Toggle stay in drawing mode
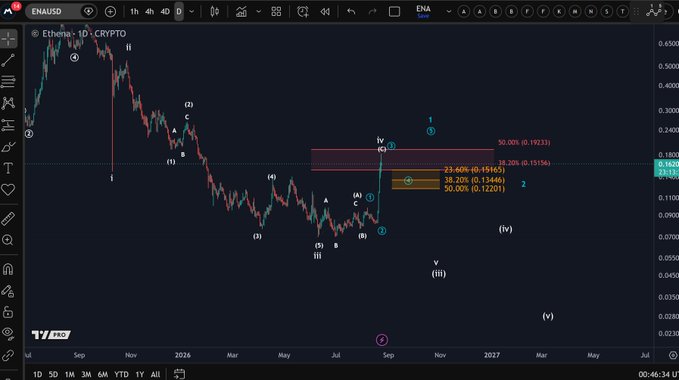This screenshot has height=380, width=679. [x=8, y=291]
